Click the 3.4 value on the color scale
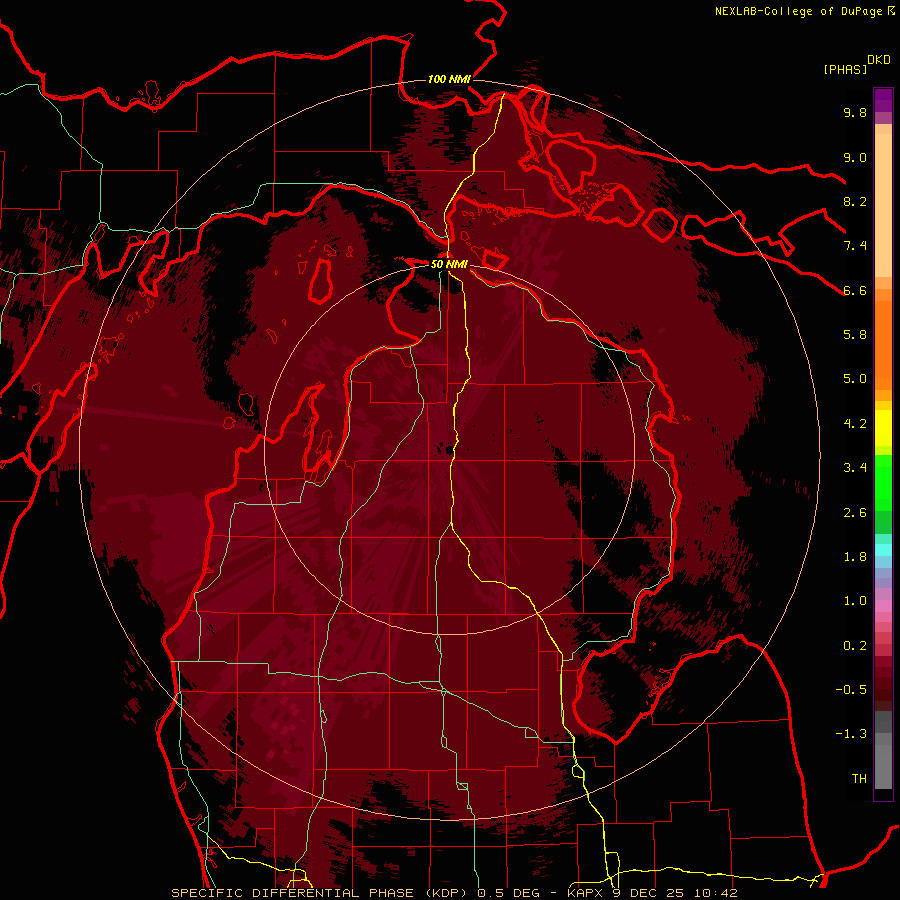This screenshot has height=900, width=900. (855, 468)
